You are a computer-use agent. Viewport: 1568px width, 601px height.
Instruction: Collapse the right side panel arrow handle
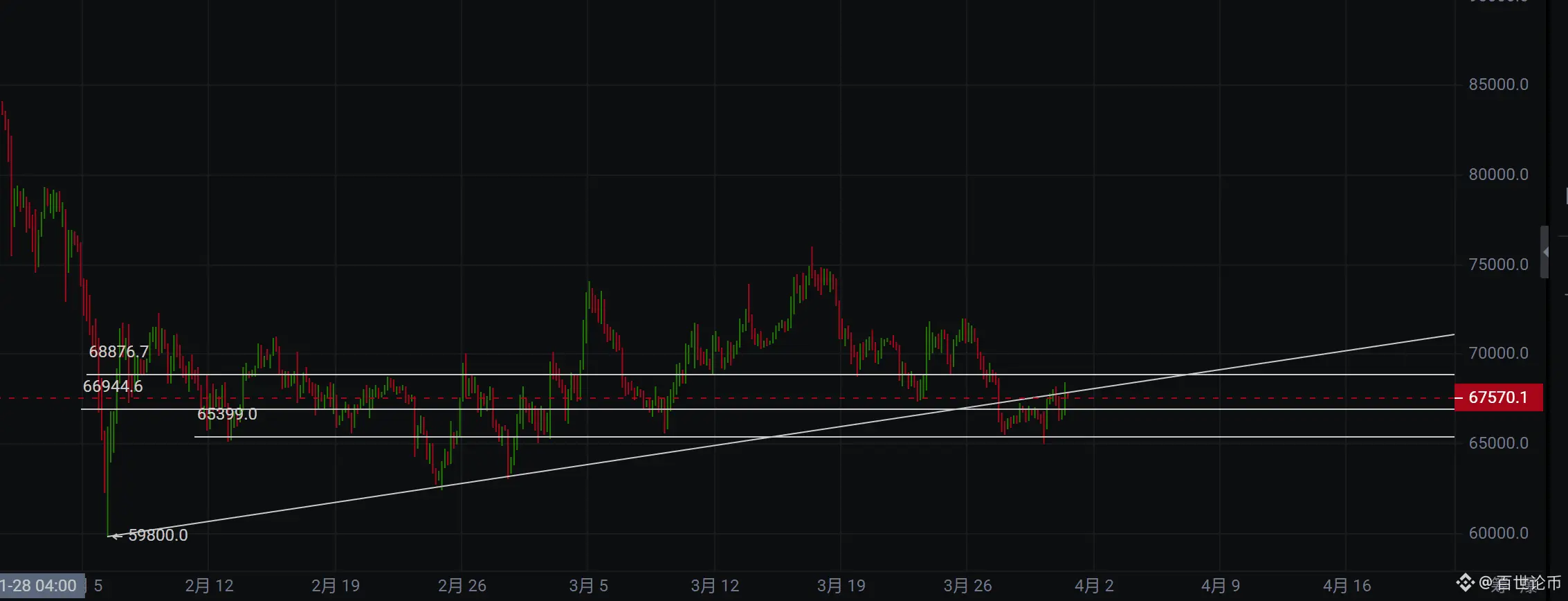pos(1544,252)
